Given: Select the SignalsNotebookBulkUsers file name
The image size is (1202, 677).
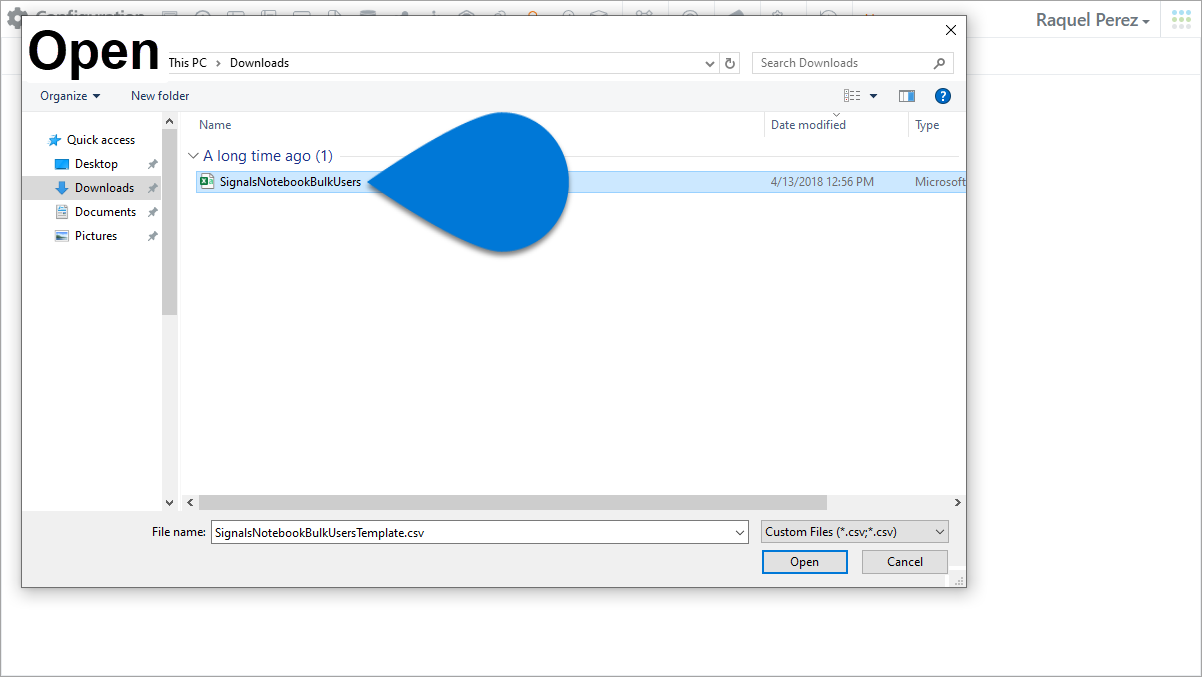Looking at the screenshot, I should pos(290,182).
